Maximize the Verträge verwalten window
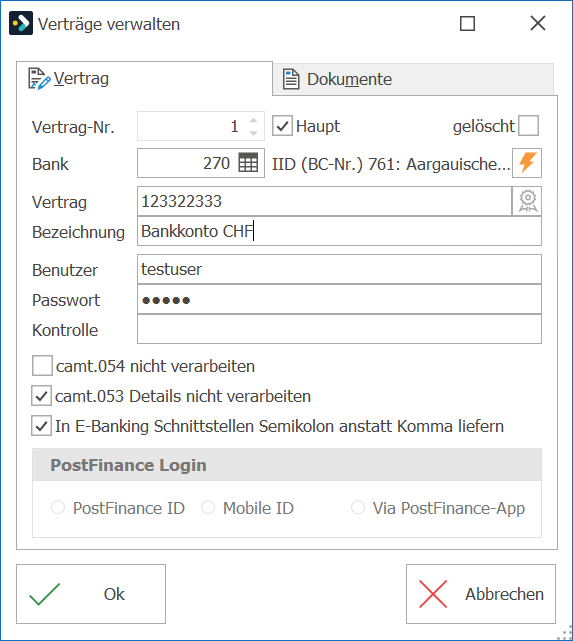 tap(467, 24)
